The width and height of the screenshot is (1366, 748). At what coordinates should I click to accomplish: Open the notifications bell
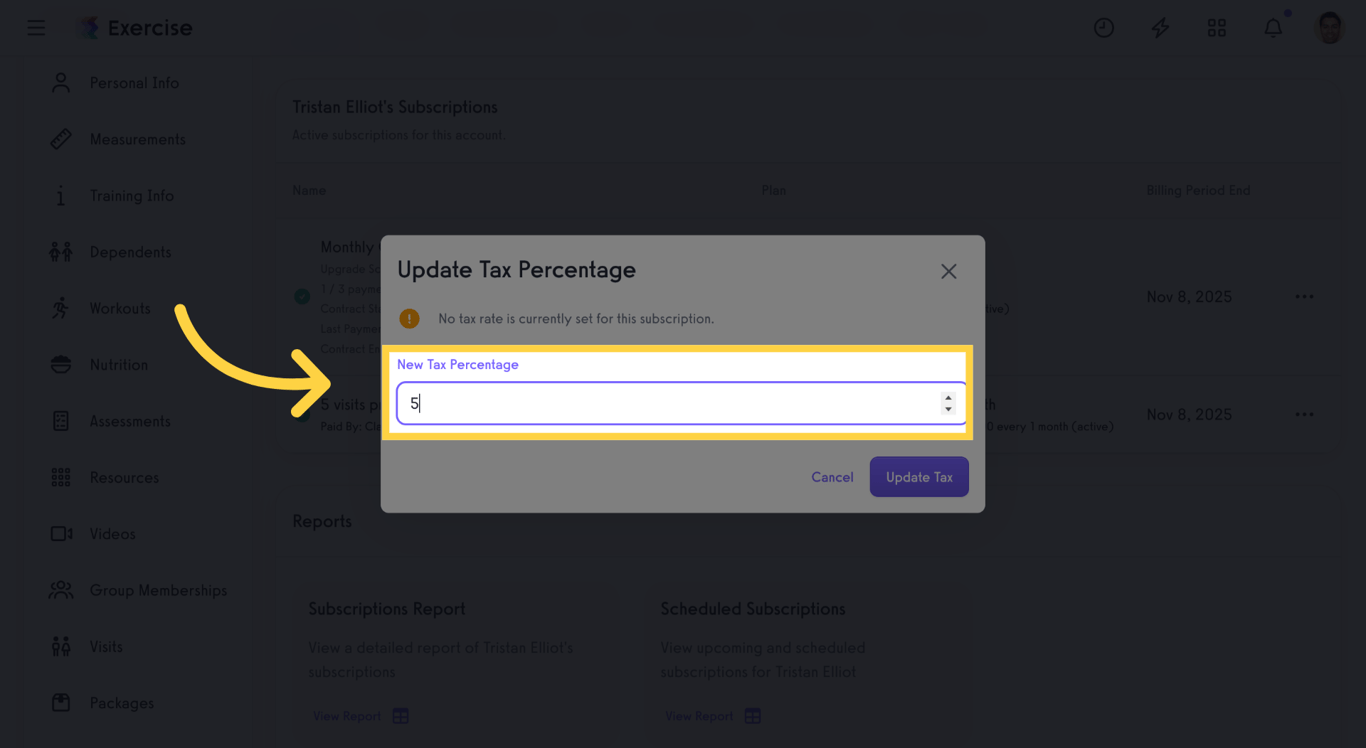point(1272,27)
